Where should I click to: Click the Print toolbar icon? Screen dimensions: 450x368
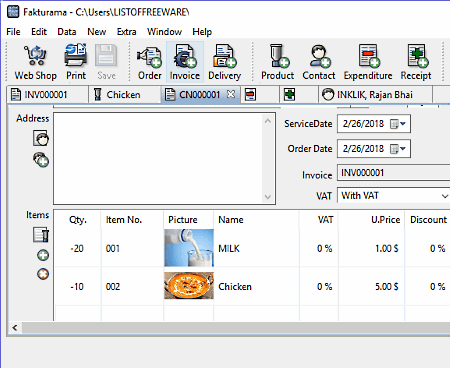pos(76,62)
